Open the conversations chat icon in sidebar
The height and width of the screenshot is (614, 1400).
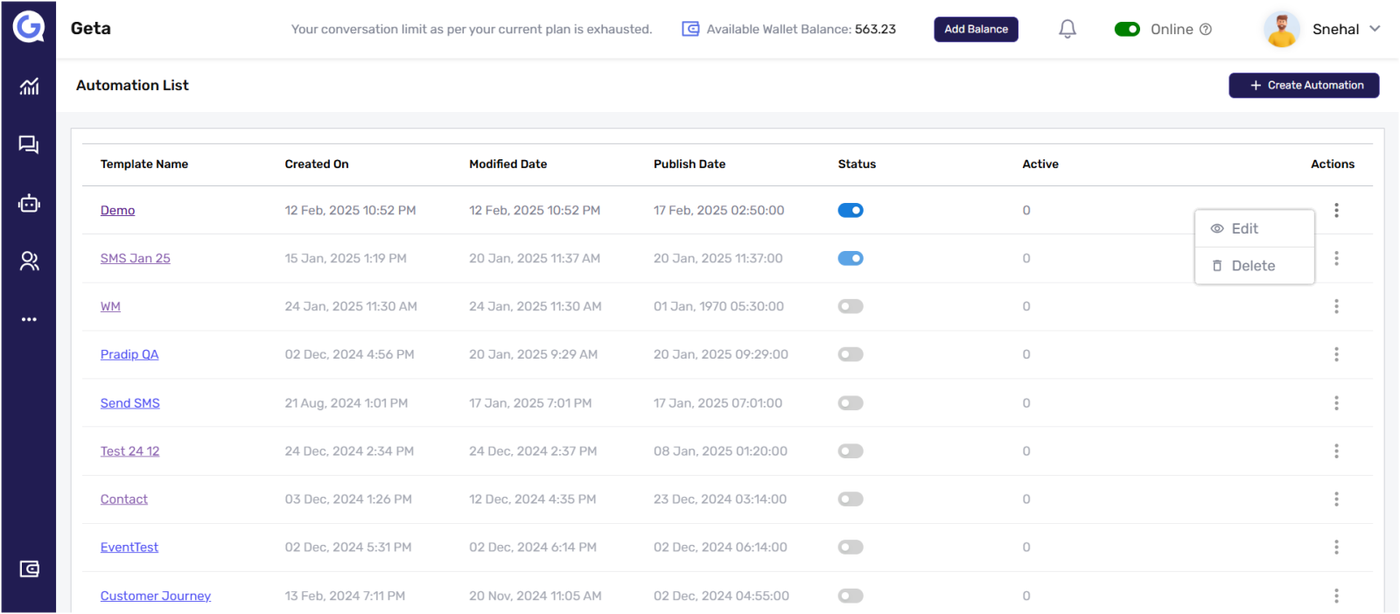pyautogui.click(x=29, y=145)
